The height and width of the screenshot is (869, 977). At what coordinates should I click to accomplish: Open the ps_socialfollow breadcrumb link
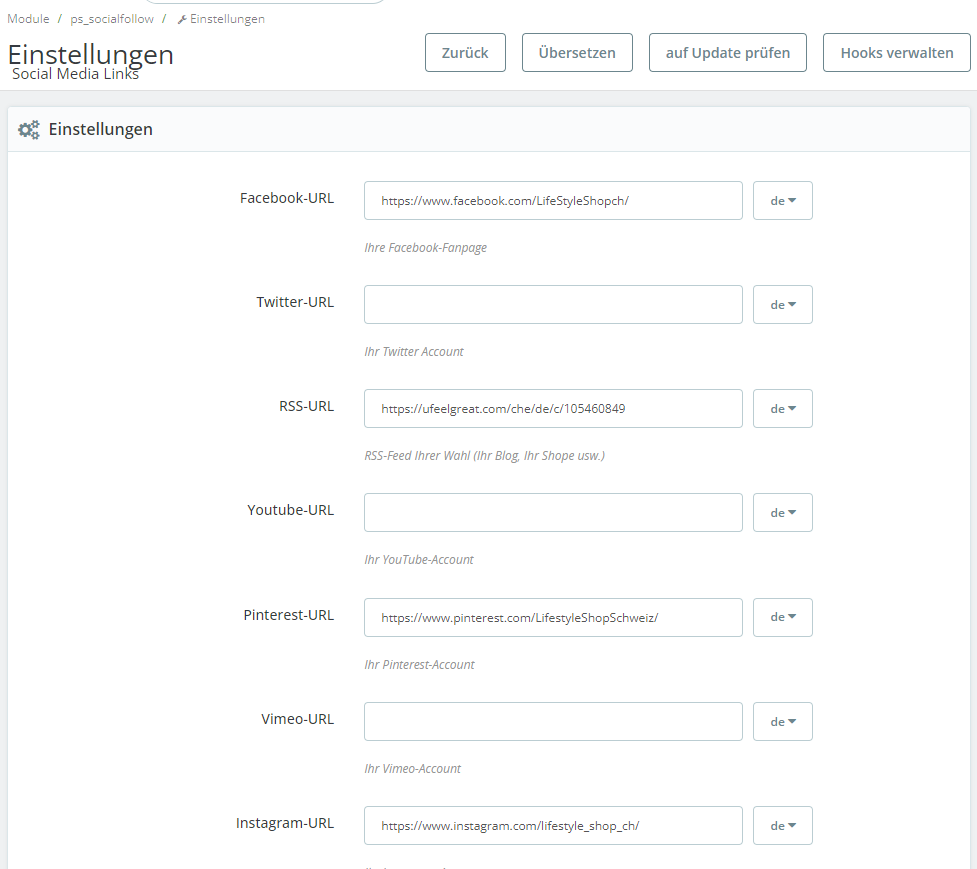tap(112, 19)
